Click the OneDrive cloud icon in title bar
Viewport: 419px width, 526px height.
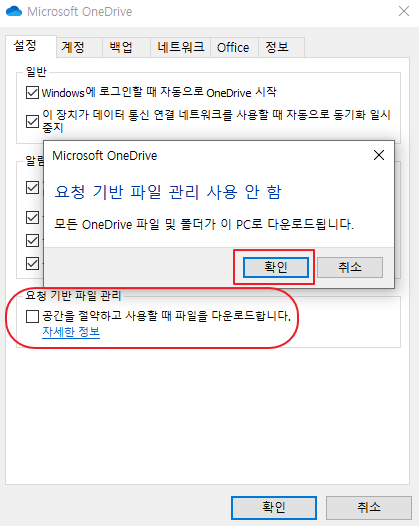[x=14, y=11]
